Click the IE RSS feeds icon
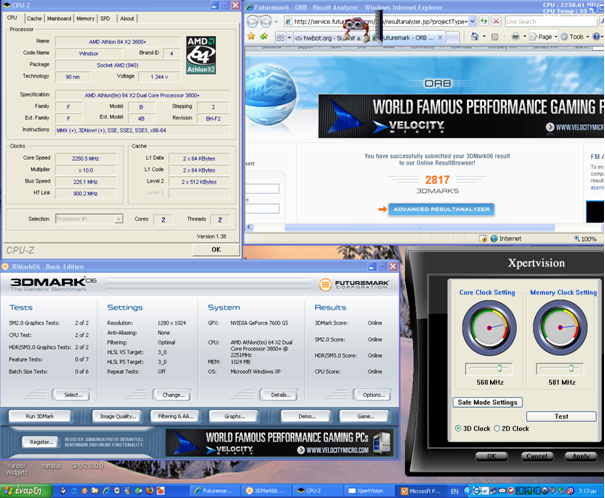 (495, 37)
